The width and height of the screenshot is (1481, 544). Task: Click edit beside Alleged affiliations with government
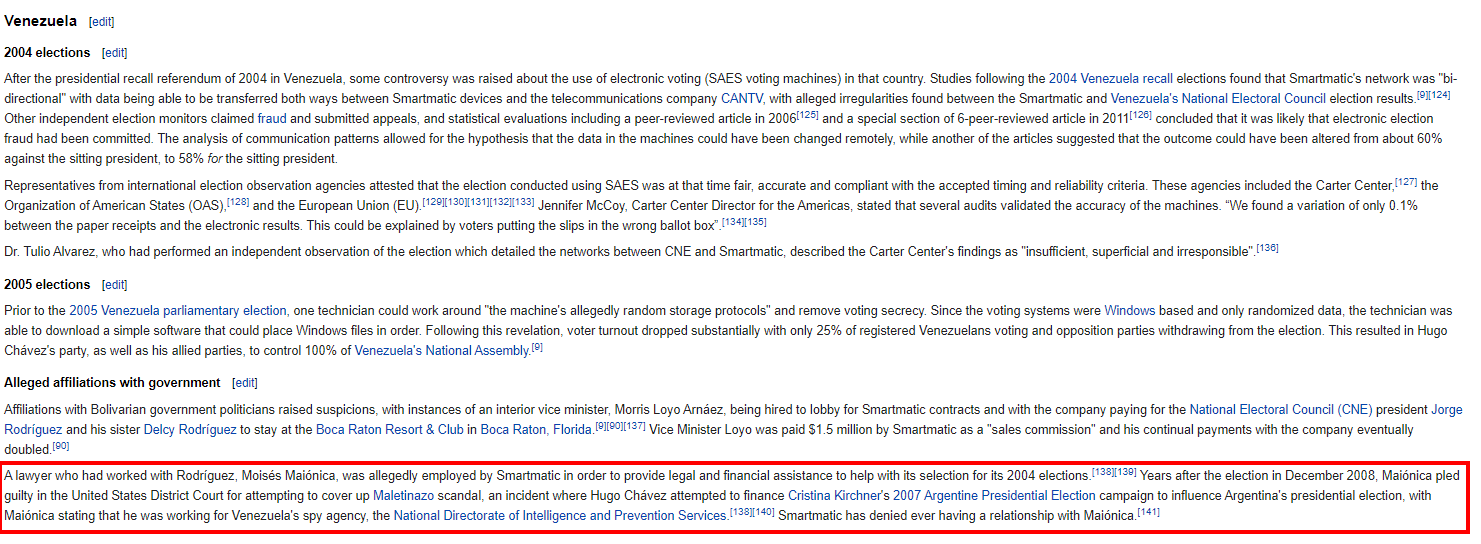[x=245, y=383]
